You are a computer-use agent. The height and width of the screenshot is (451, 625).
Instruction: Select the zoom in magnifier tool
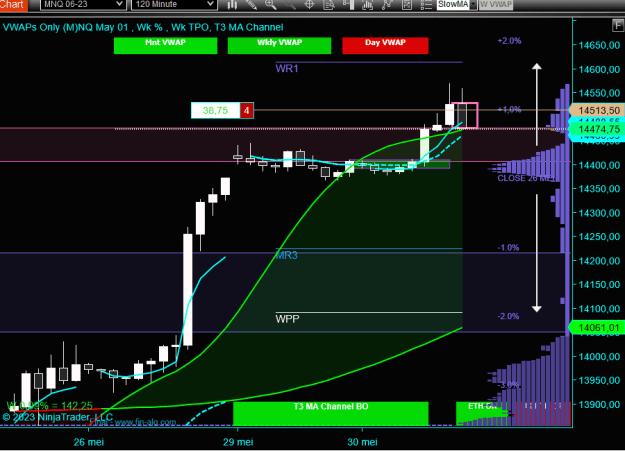(x=271, y=4)
